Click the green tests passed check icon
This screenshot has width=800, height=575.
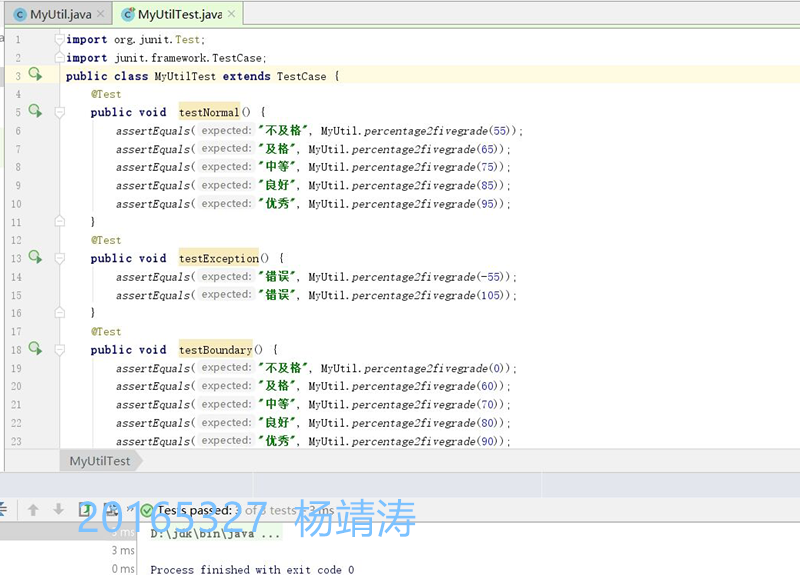tap(146, 510)
